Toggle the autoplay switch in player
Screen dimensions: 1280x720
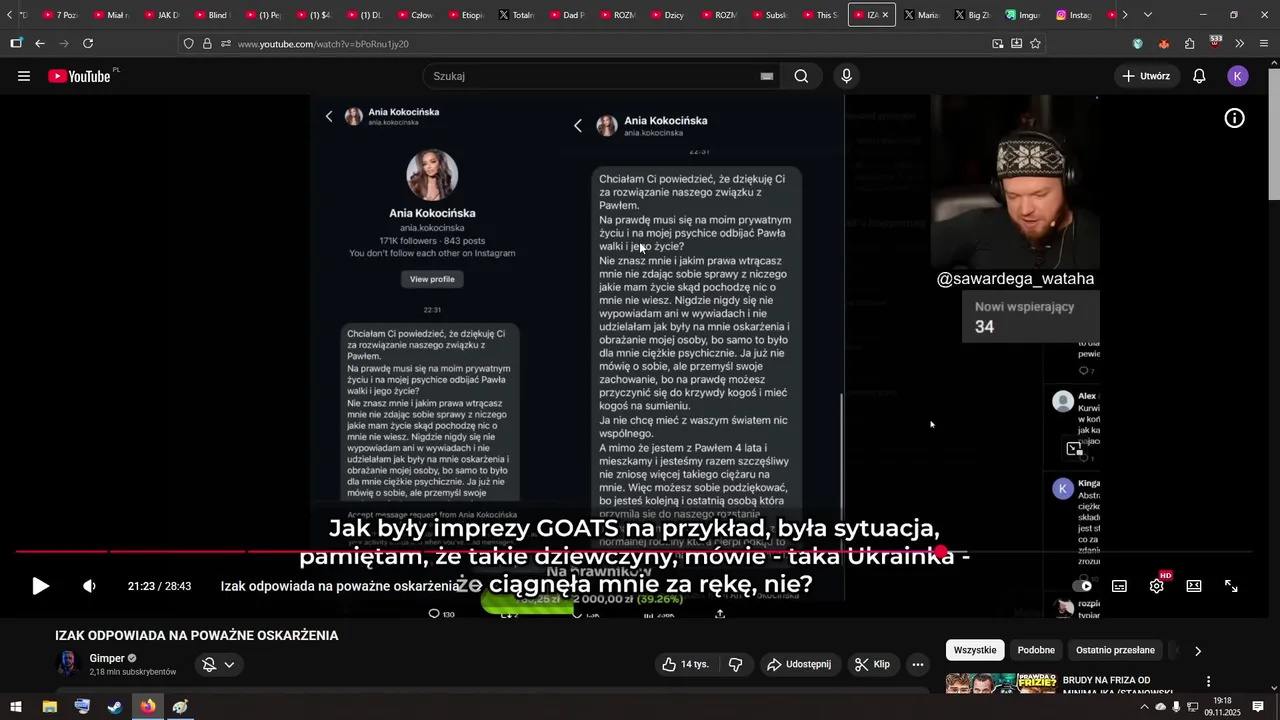1082,586
